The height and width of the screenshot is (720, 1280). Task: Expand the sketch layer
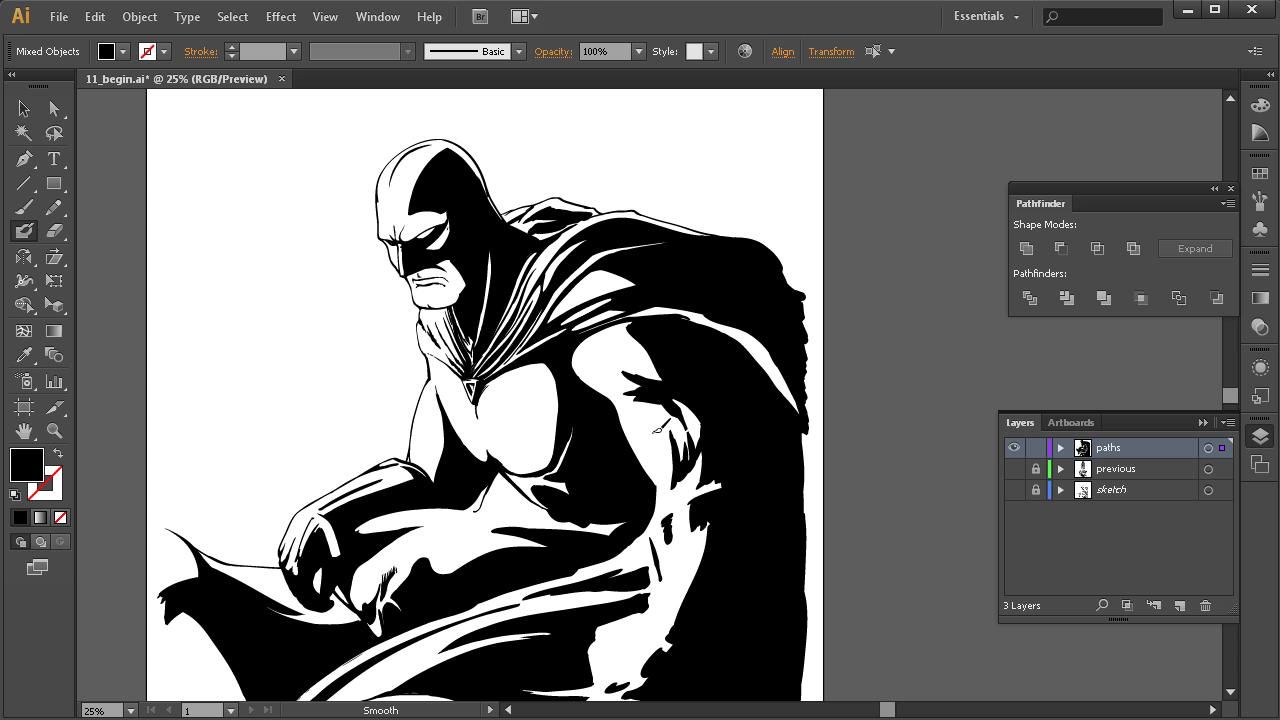coord(1061,490)
